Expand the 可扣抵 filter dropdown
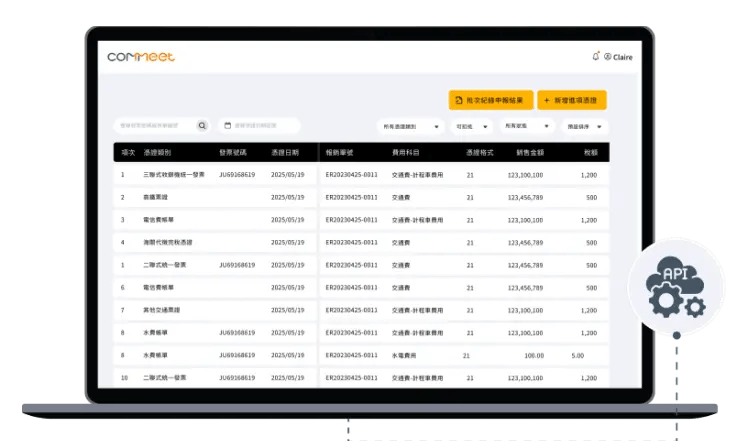 471,126
